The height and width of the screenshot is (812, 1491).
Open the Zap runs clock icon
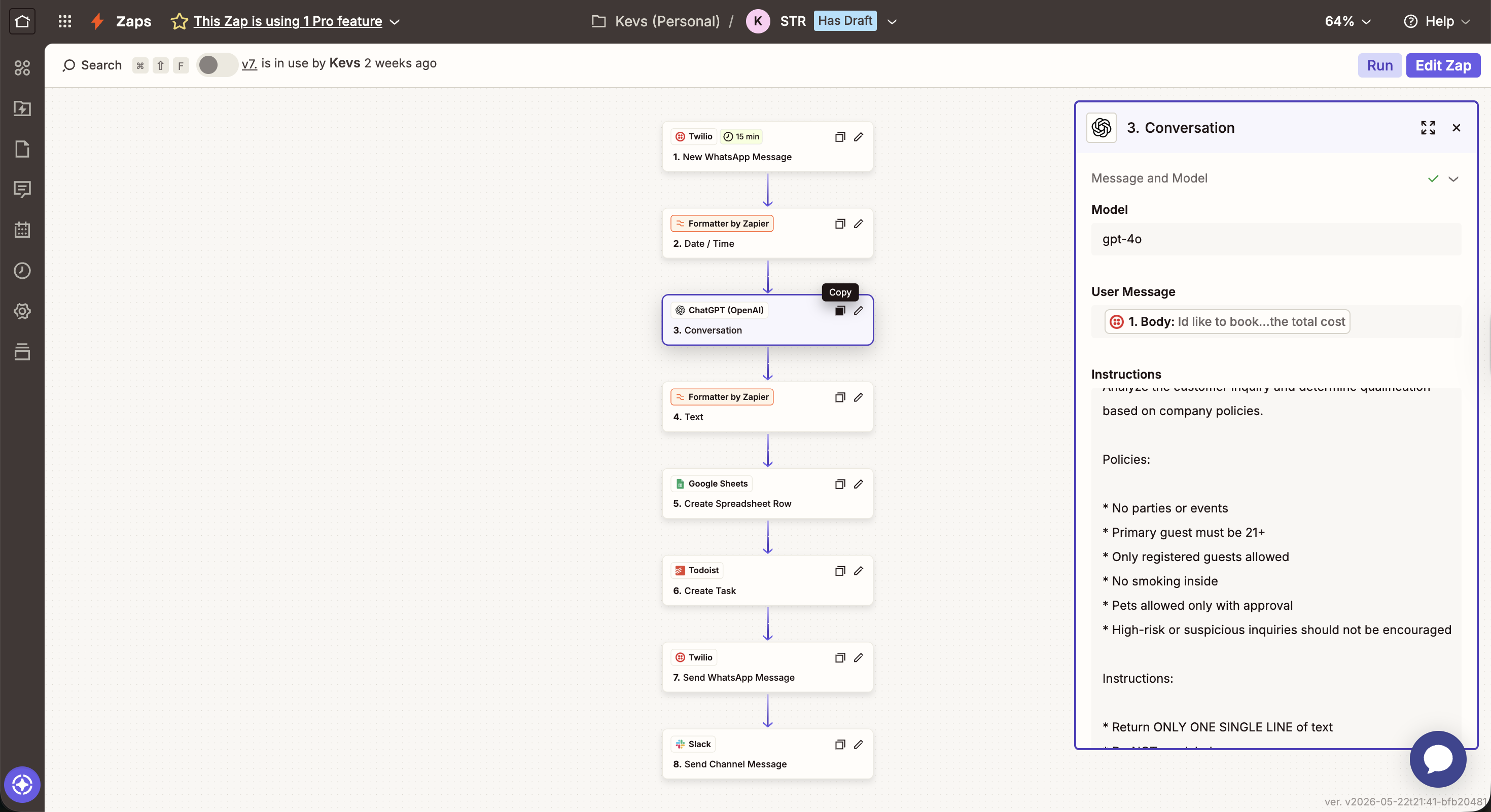(22, 270)
